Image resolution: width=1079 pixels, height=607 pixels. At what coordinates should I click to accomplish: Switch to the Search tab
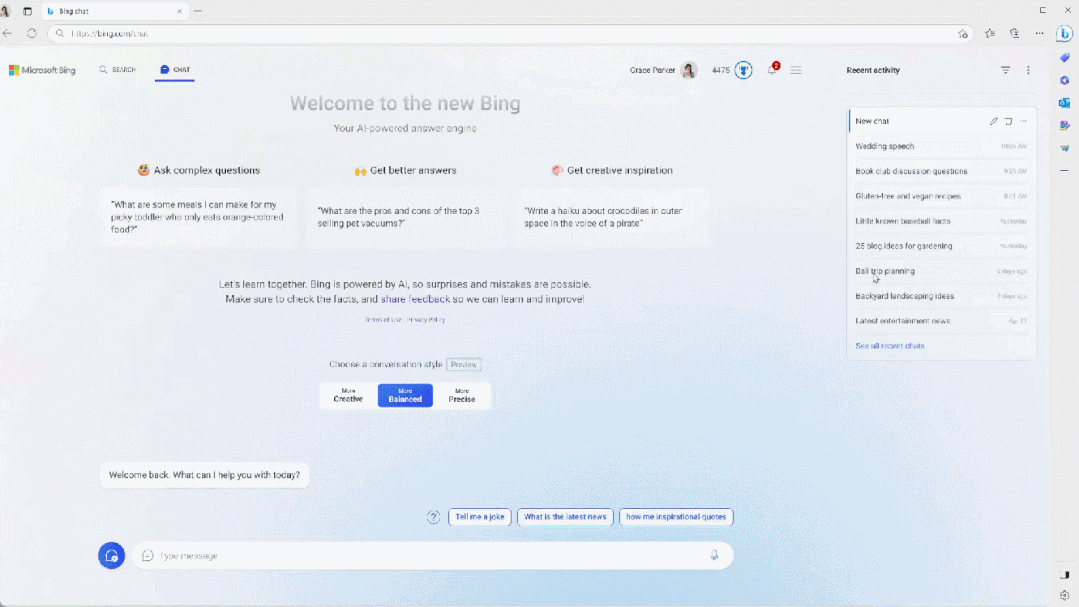[118, 70]
